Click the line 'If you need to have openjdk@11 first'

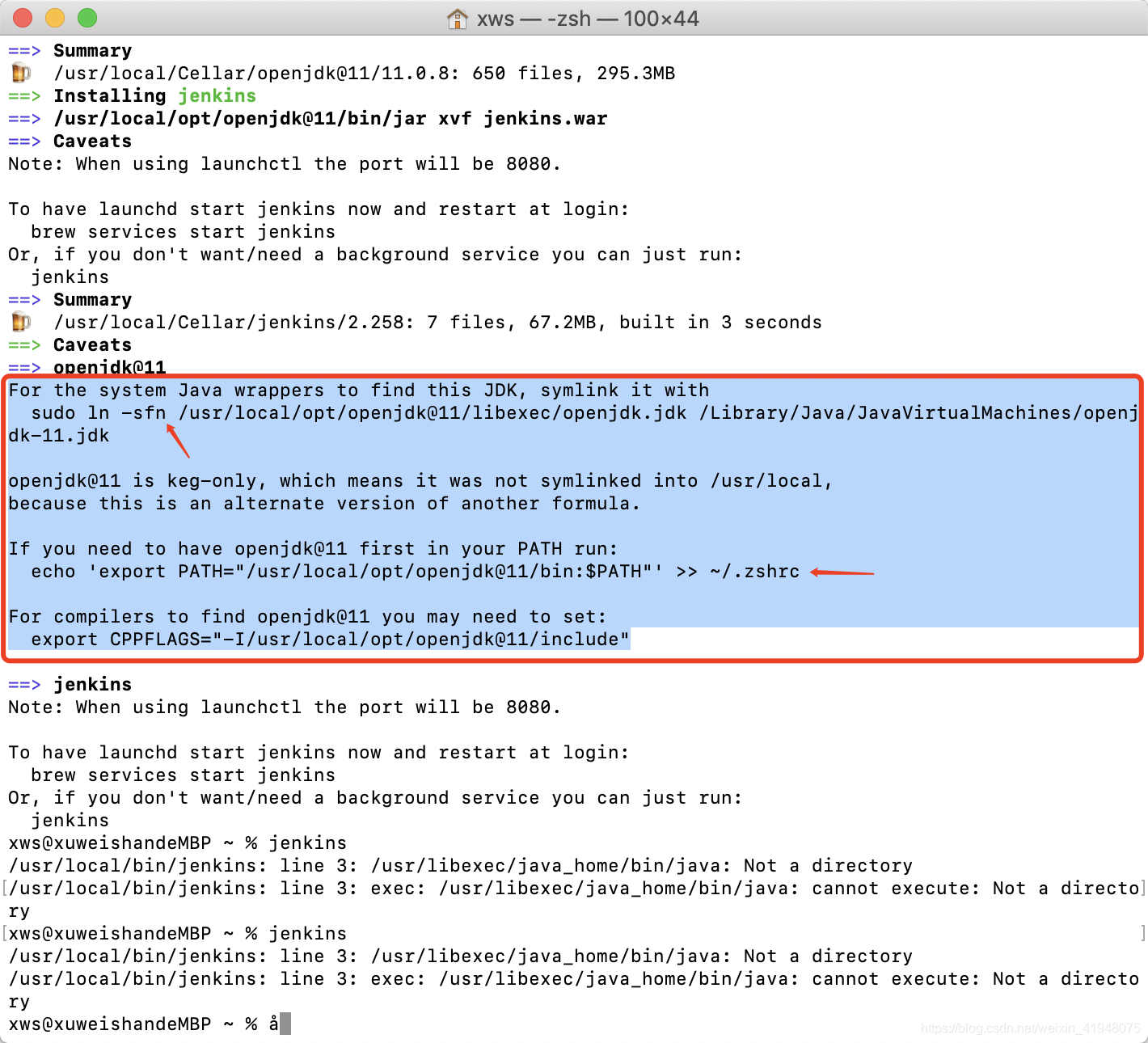[313, 548]
